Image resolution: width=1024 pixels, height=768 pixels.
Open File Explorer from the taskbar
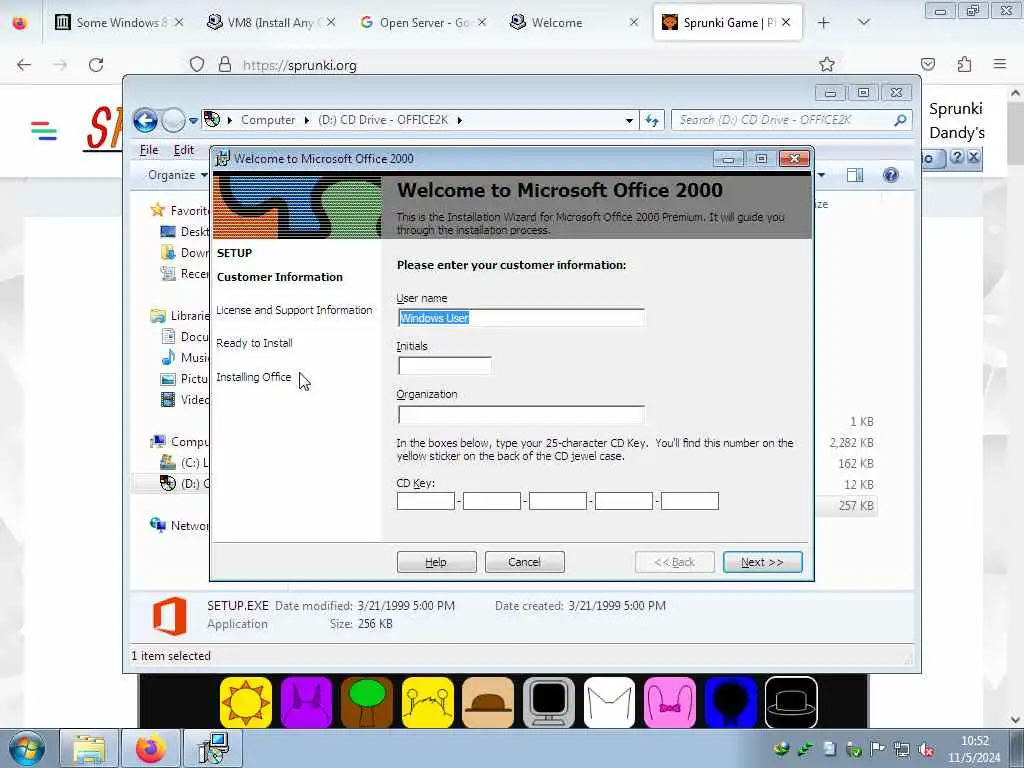(89, 748)
